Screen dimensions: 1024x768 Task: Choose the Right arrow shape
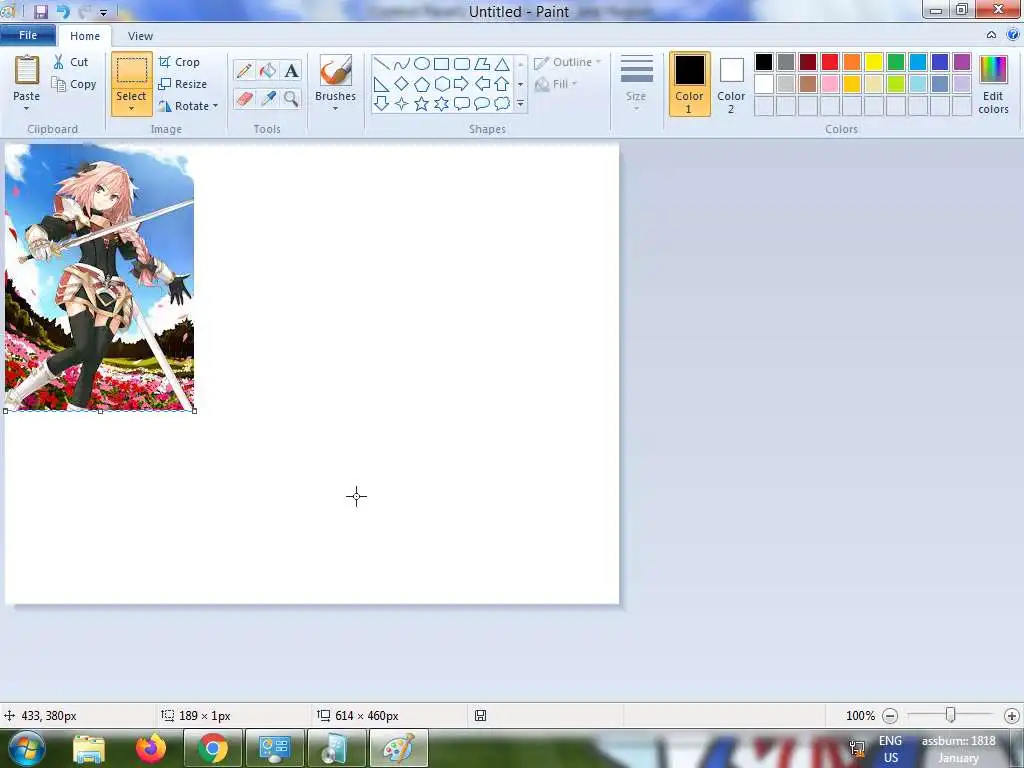pos(462,84)
